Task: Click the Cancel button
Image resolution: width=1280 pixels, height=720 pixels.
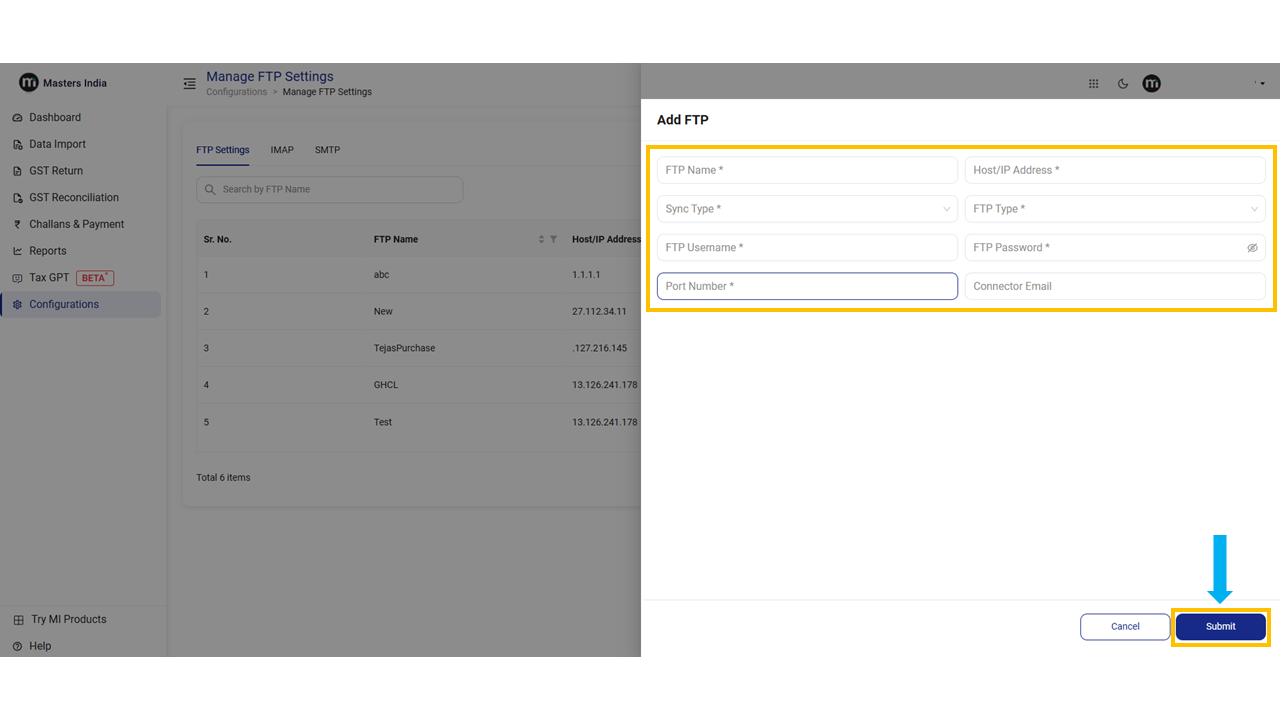Action: (x=1125, y=627)
